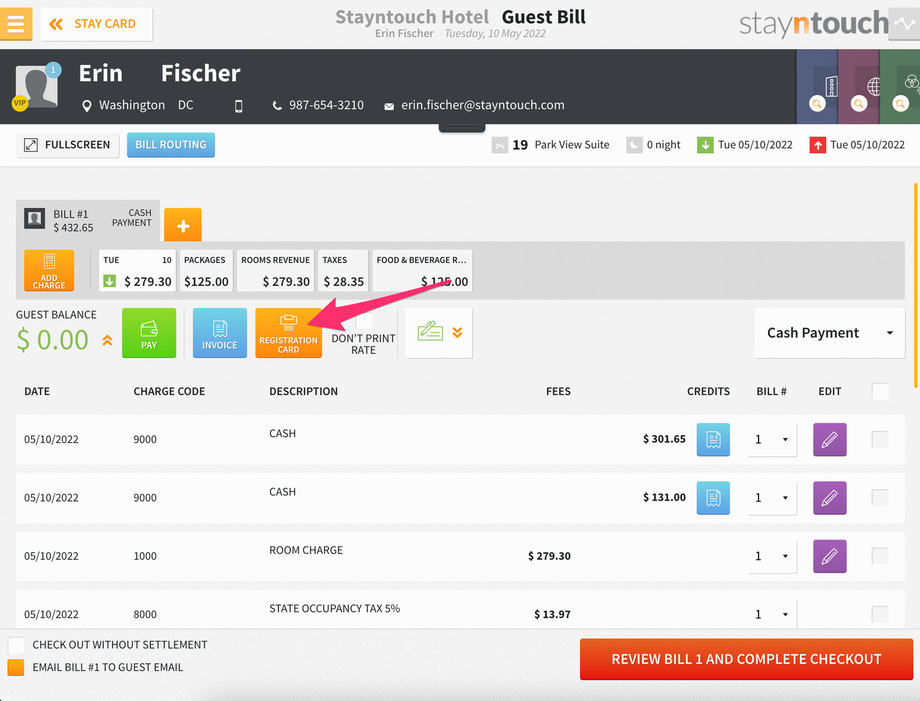Check the box for $301.65 cash row
This screenshot has height=701, width=920.
click(x=880, y=439)
